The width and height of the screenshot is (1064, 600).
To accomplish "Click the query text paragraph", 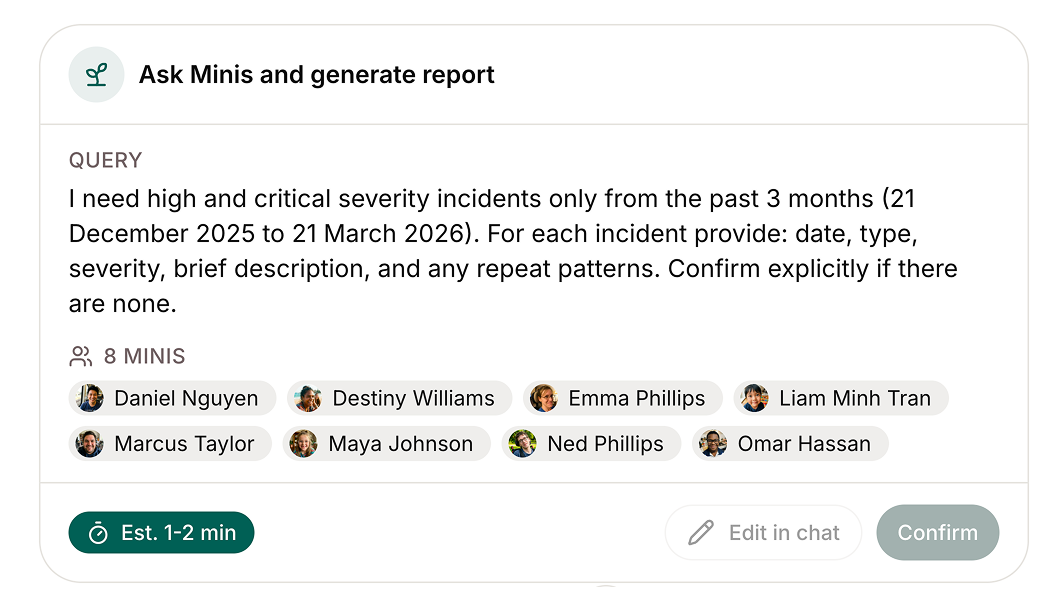I will coord(512,252).
